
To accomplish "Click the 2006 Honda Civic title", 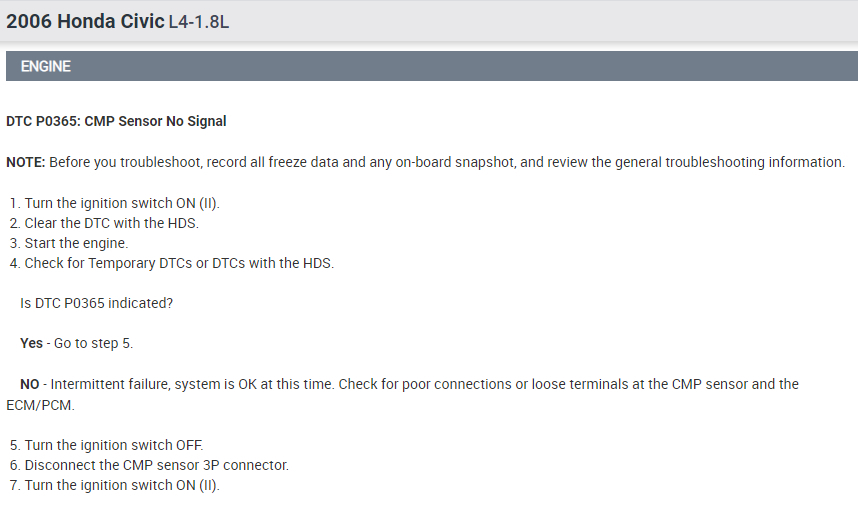I will (x=85, y=21).
